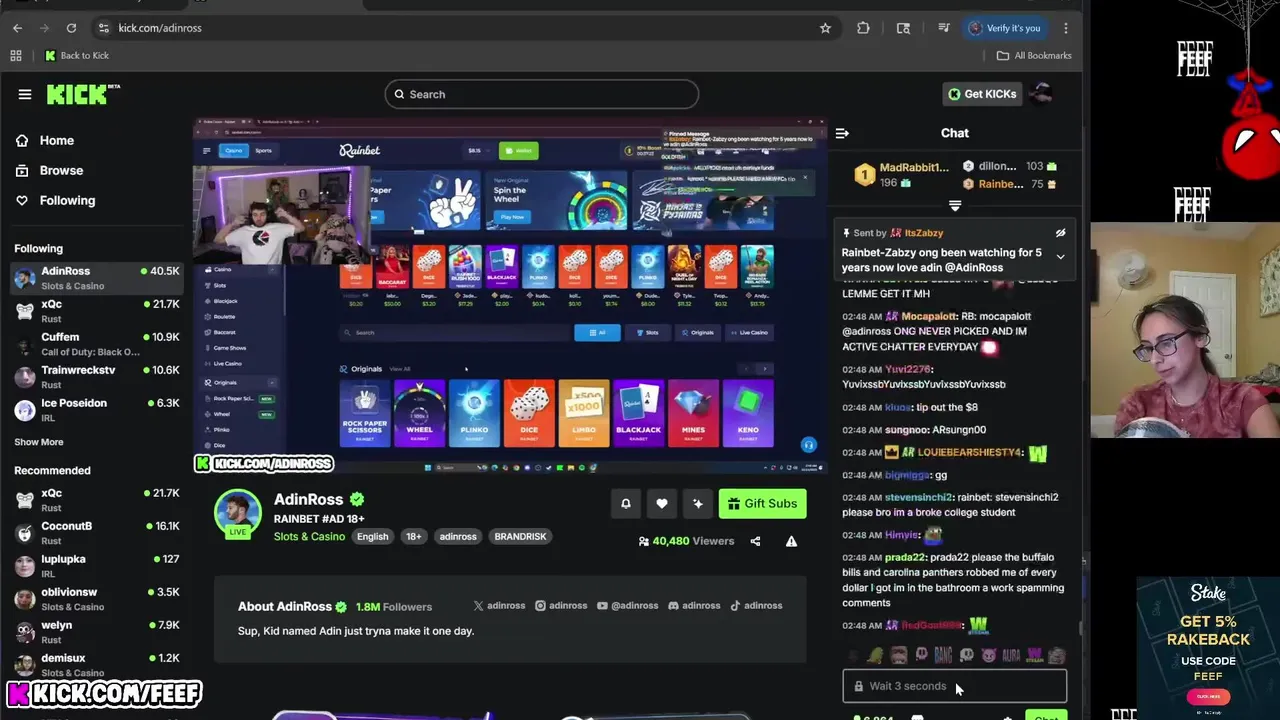The height and width of the screenshot is (720, 1280).
Task: Expand the pinned chat message chevron
Action: tap(1060, 257)
